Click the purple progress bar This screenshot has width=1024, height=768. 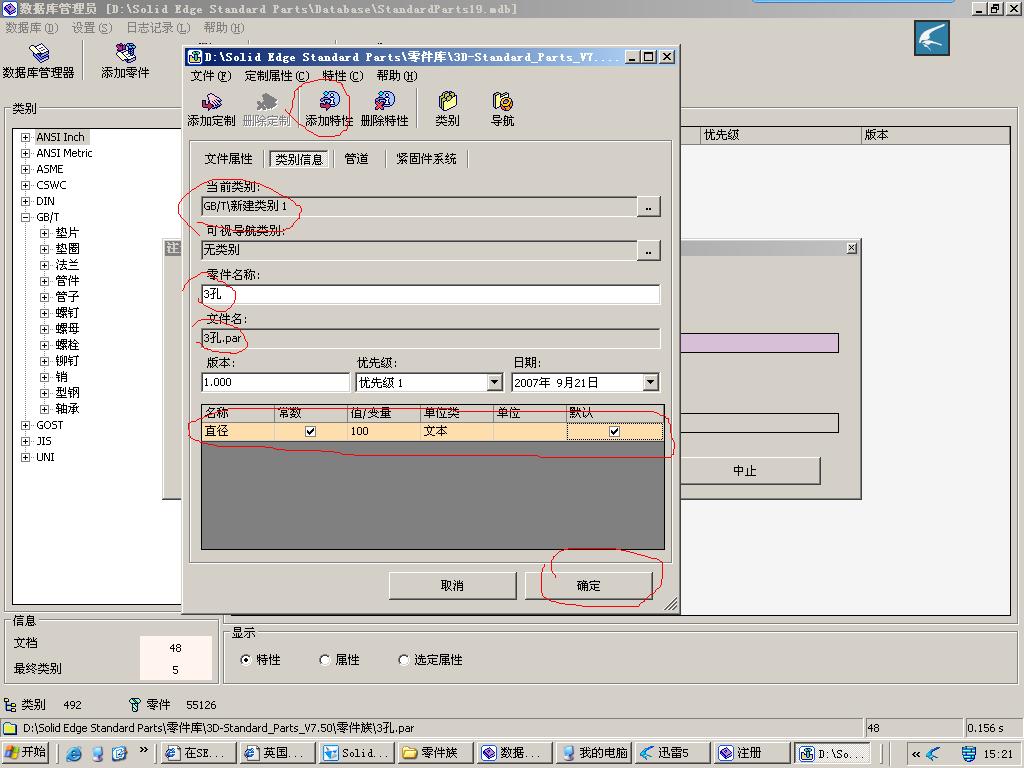[x=760, y=343]
